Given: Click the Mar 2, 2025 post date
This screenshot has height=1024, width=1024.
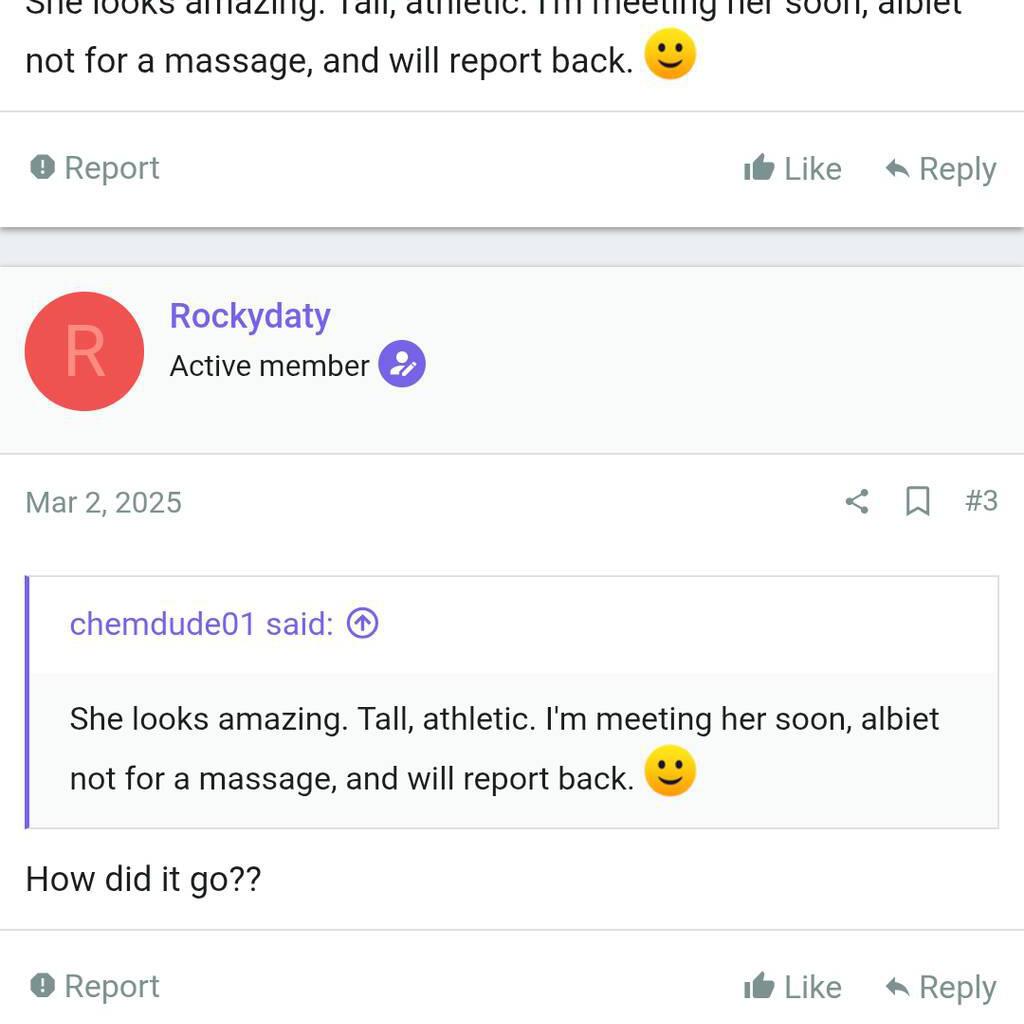Looking at the screenshot, I should (104, 502).
